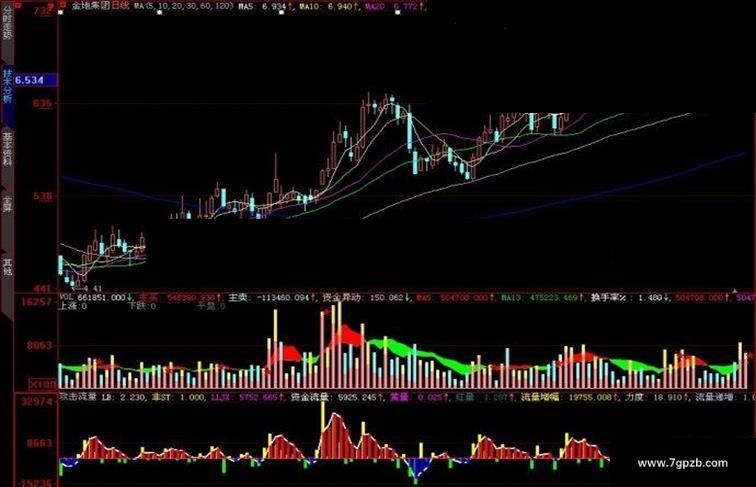Click the 准ST: 1.000 readout

pyautogui.click(x=177, y=397)
